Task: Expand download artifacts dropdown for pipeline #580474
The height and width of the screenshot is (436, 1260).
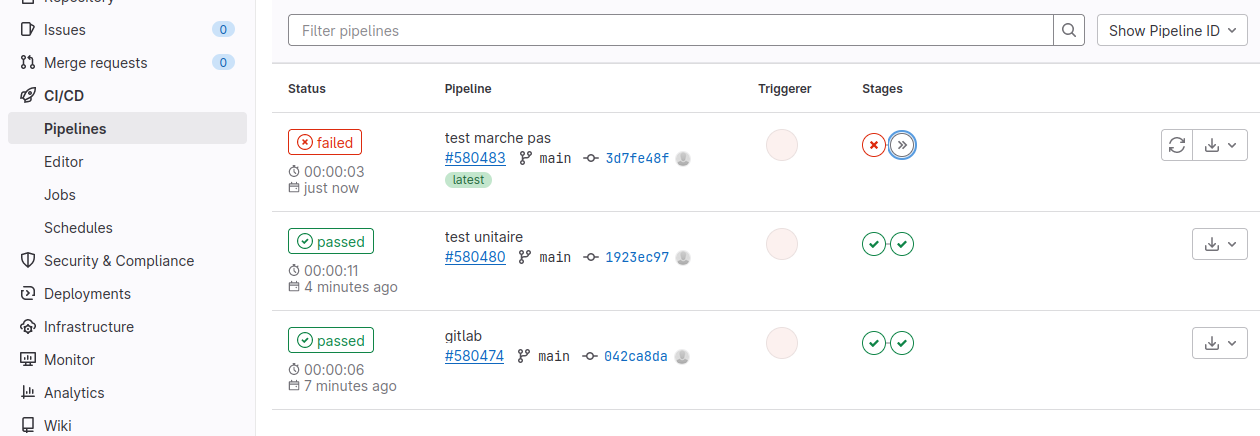Action: point(1220,343)
